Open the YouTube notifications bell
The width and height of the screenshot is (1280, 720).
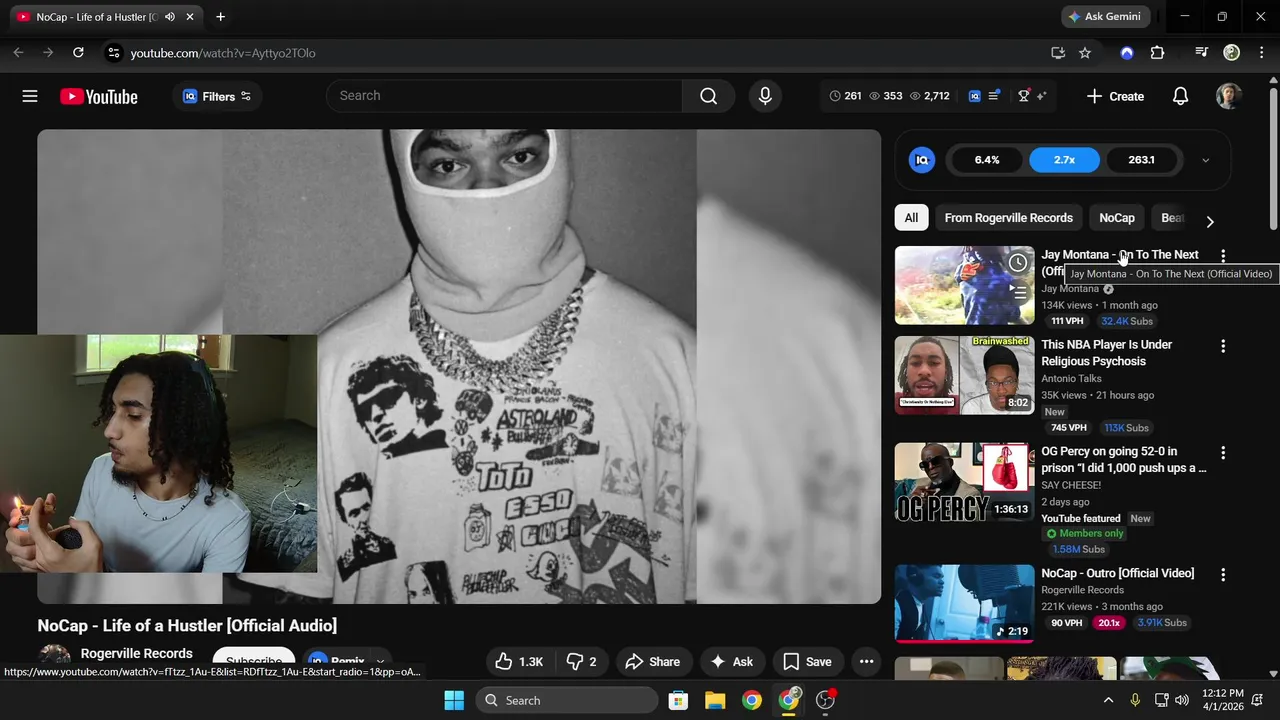point(1180,96)
